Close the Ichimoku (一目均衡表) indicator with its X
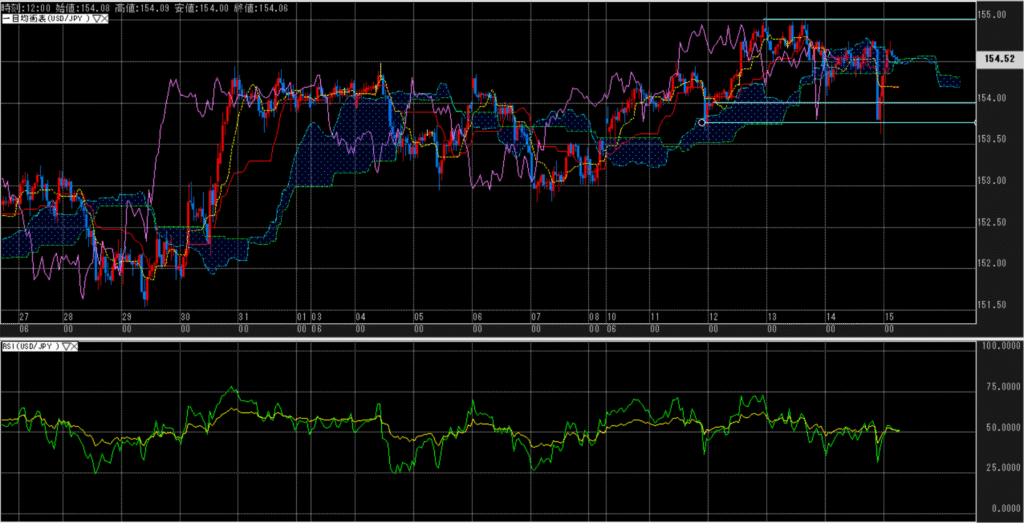Viewport: 1024px width, 523px height. click(x=106, y=20)
